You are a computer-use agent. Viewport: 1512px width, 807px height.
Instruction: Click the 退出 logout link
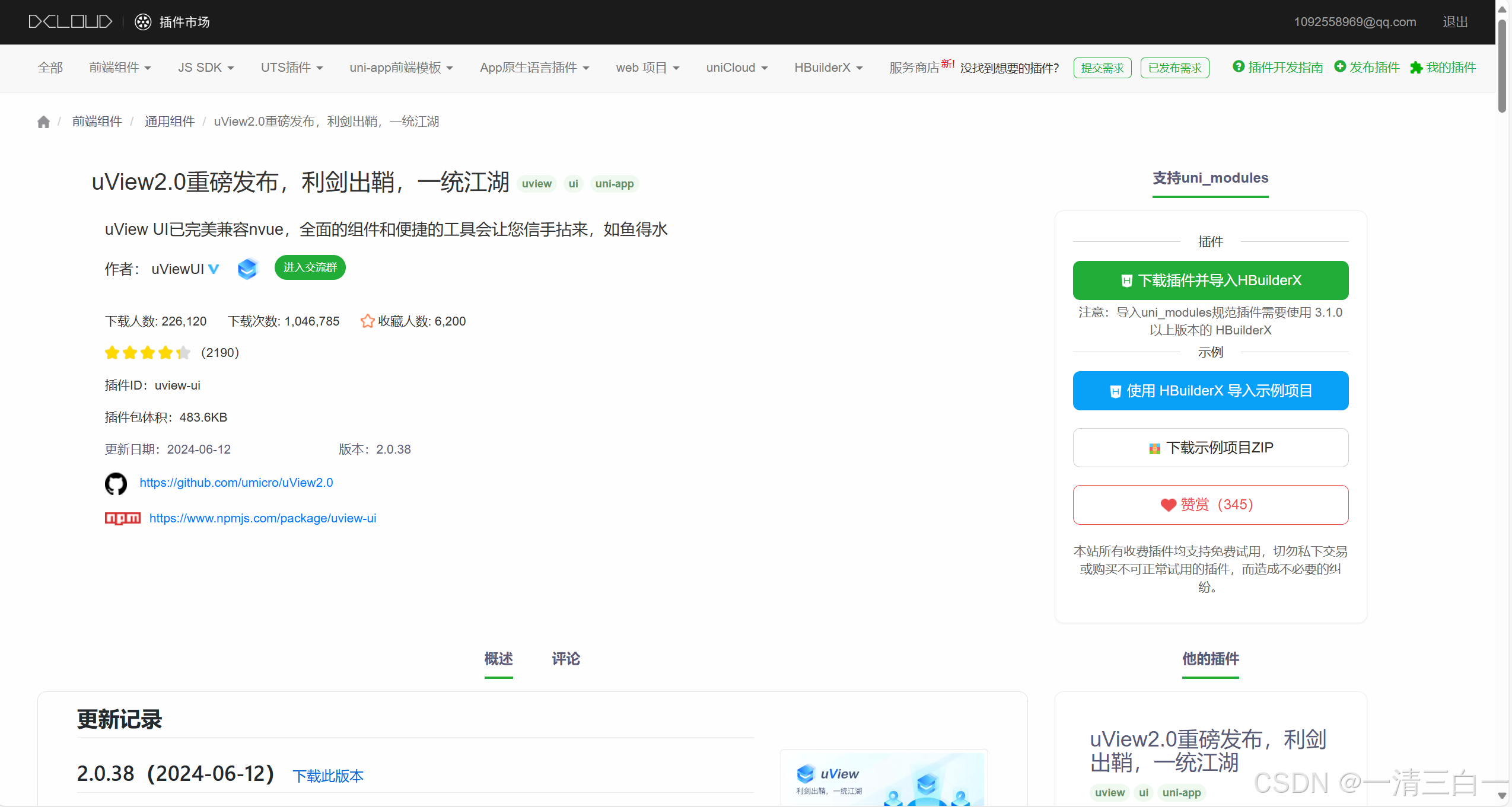click(1455, 22)
